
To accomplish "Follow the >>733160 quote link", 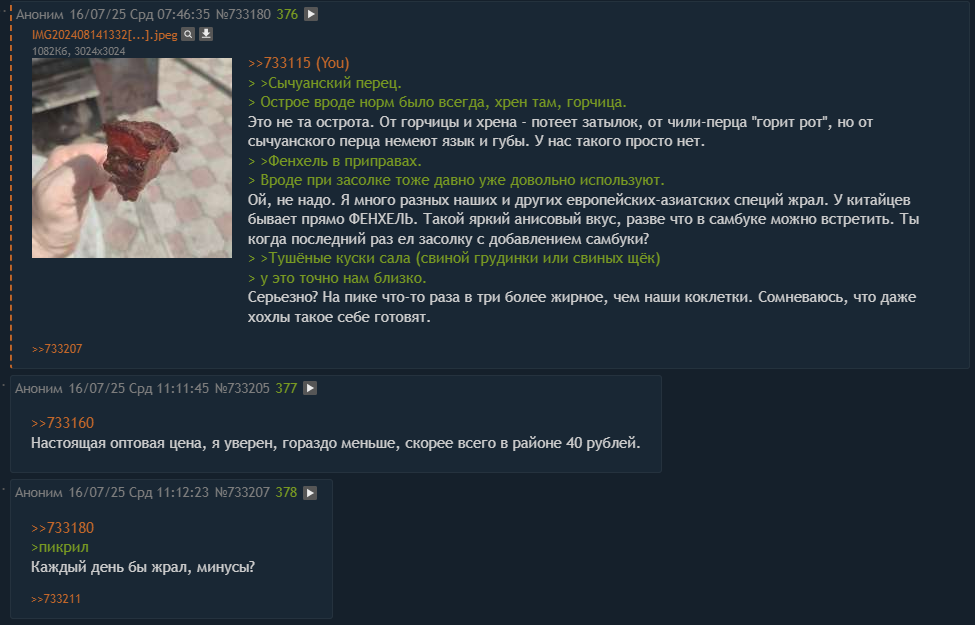I will pyautogui.click(x=62, y=423).
